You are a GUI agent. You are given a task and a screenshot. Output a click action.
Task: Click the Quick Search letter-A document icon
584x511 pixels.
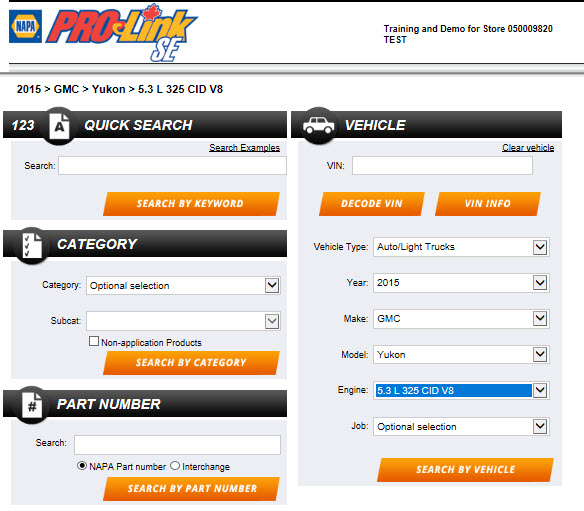59,126
